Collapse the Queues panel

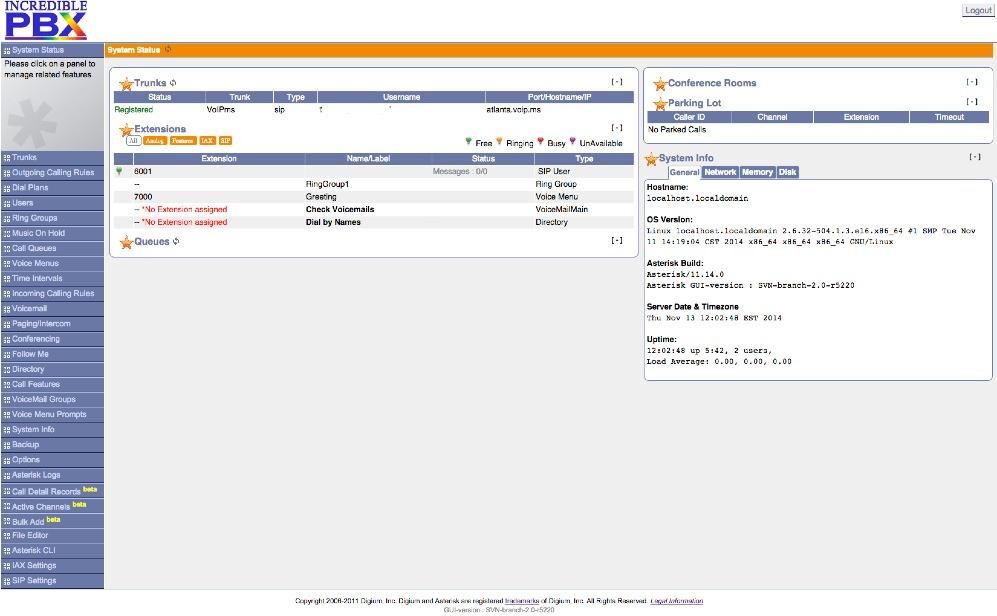click(x=617, y=240)
